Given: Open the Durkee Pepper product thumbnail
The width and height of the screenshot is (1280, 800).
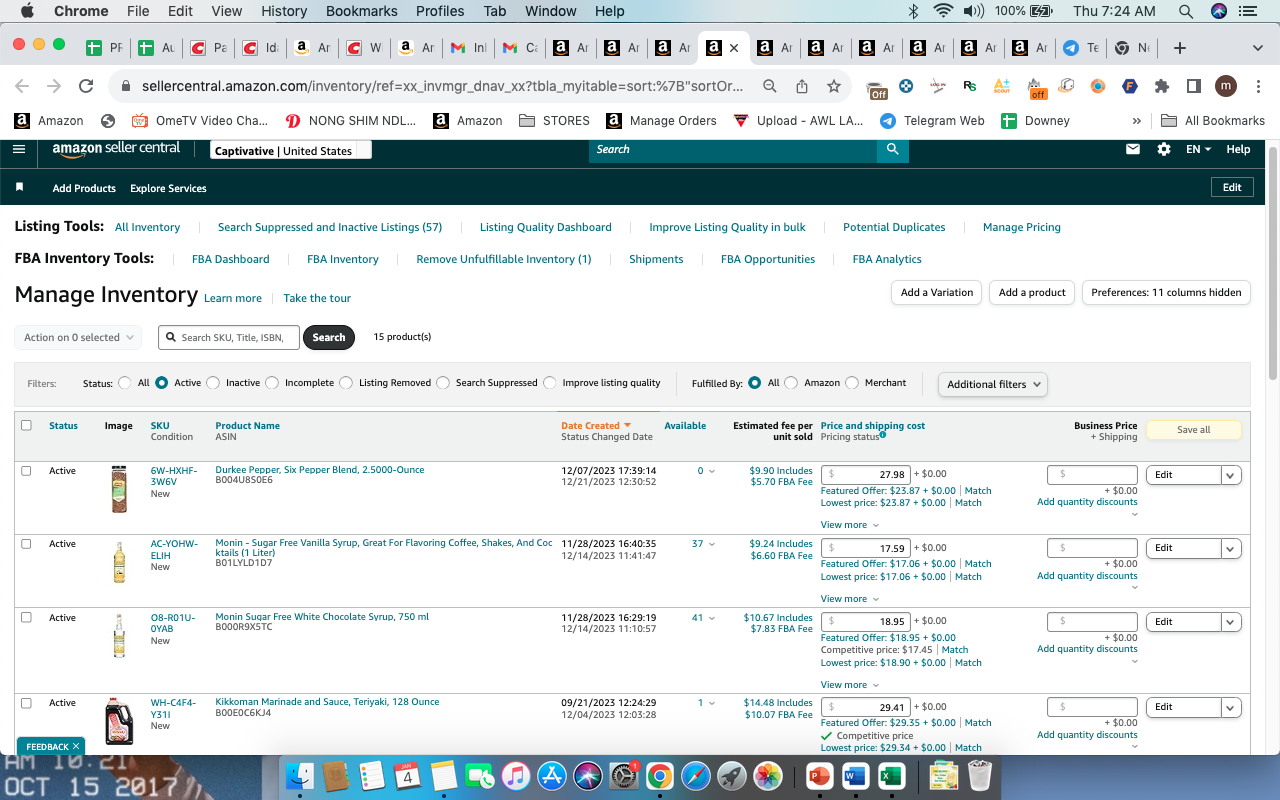Looking at the screenshot, I should 119,489.
